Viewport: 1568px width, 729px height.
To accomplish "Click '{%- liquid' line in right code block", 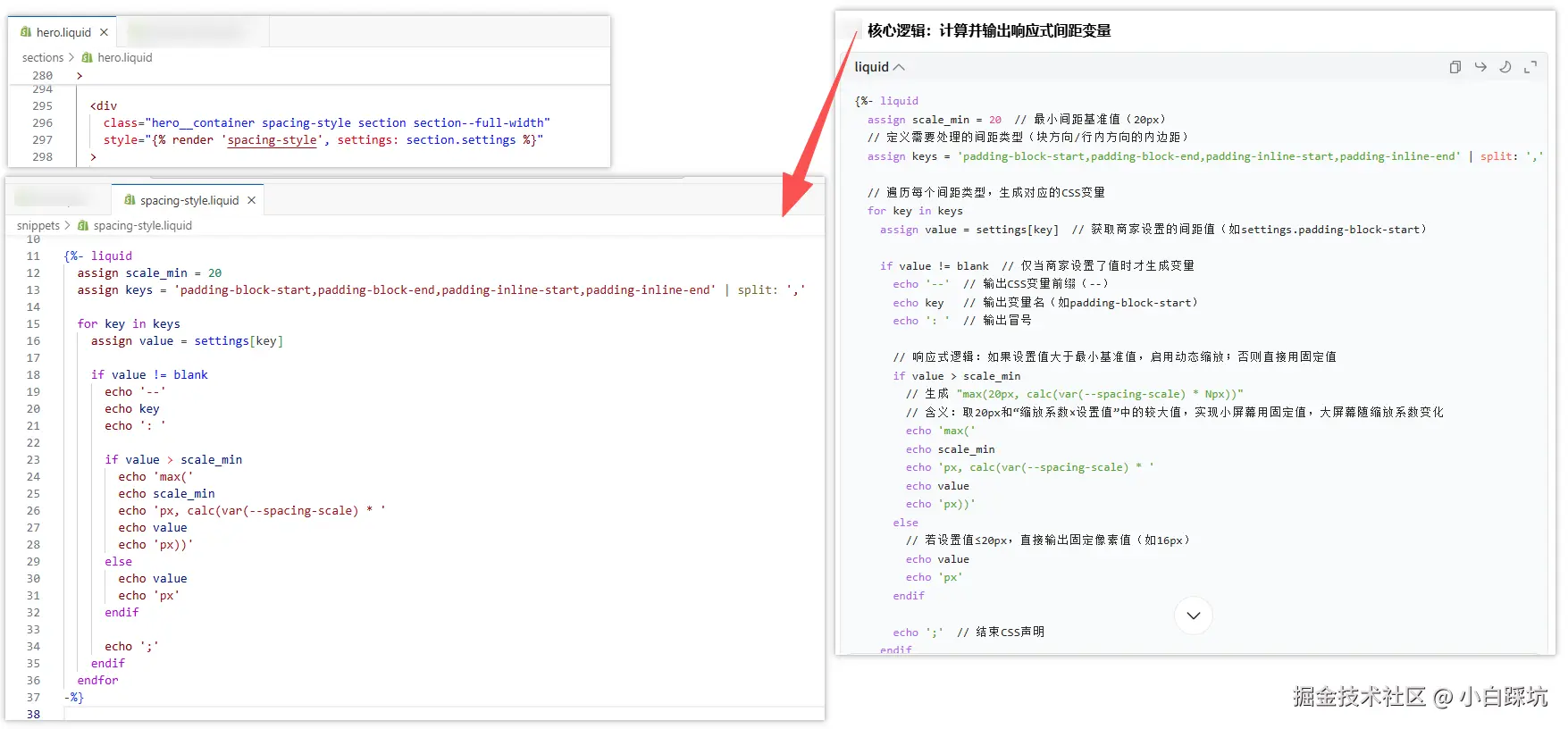I will pos(886,101).
